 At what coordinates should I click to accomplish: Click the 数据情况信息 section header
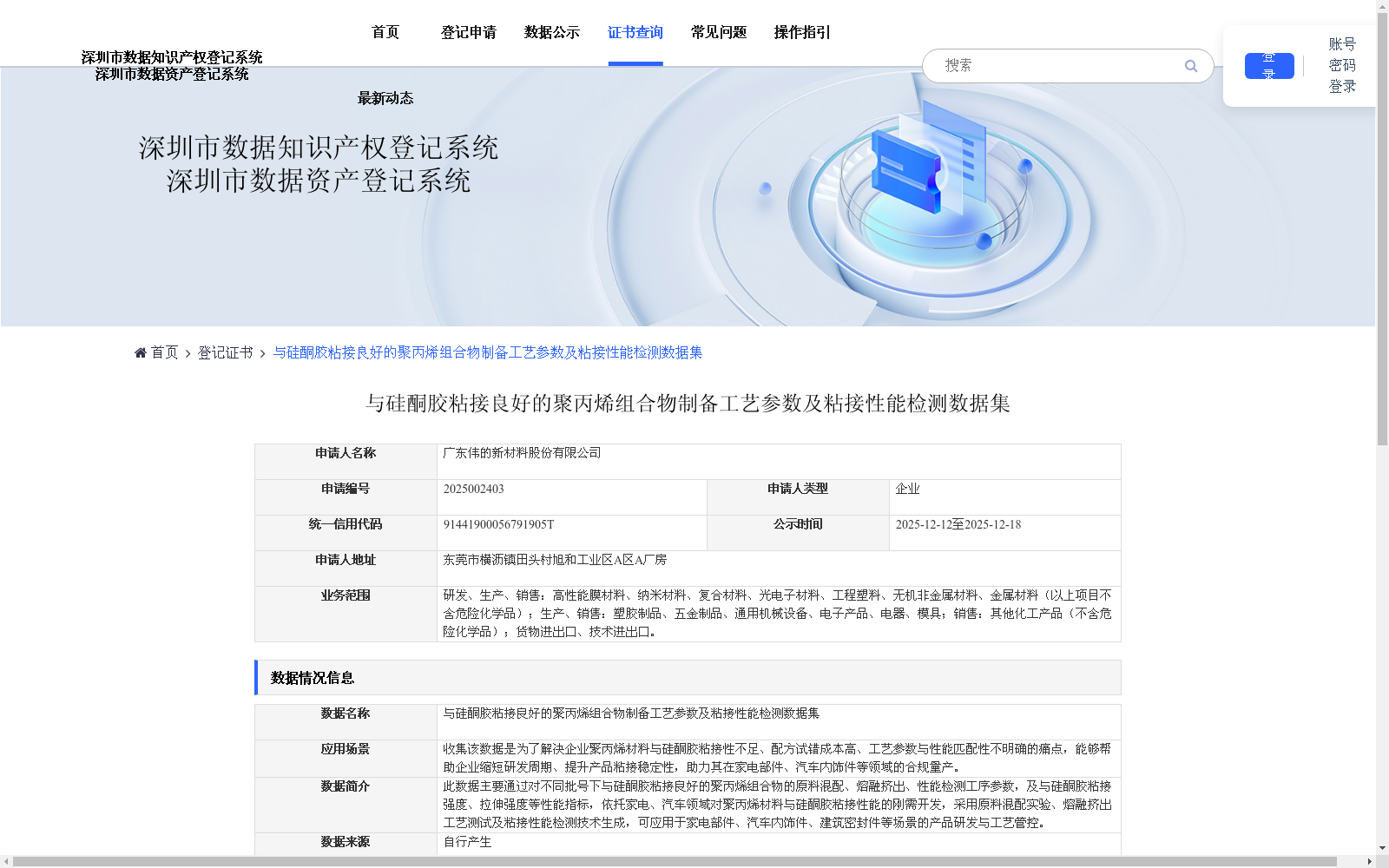[688, 678]
